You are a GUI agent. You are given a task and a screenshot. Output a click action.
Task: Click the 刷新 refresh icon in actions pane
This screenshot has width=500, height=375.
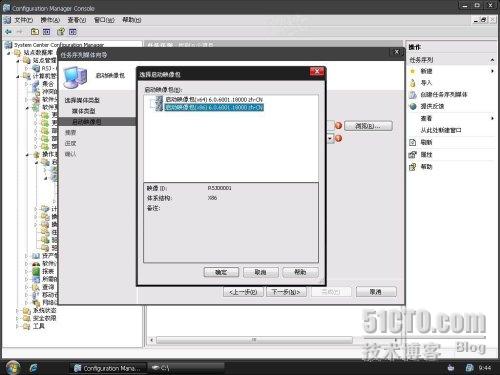tap(413, 142)
